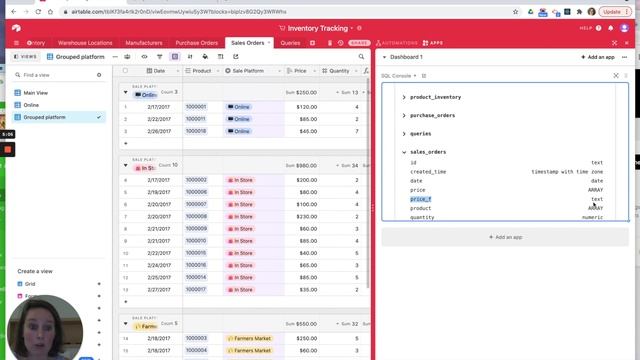This screenshot has height=360, width=640.
Task: Click the Airtable logo home icon
Action: point(16,28)
